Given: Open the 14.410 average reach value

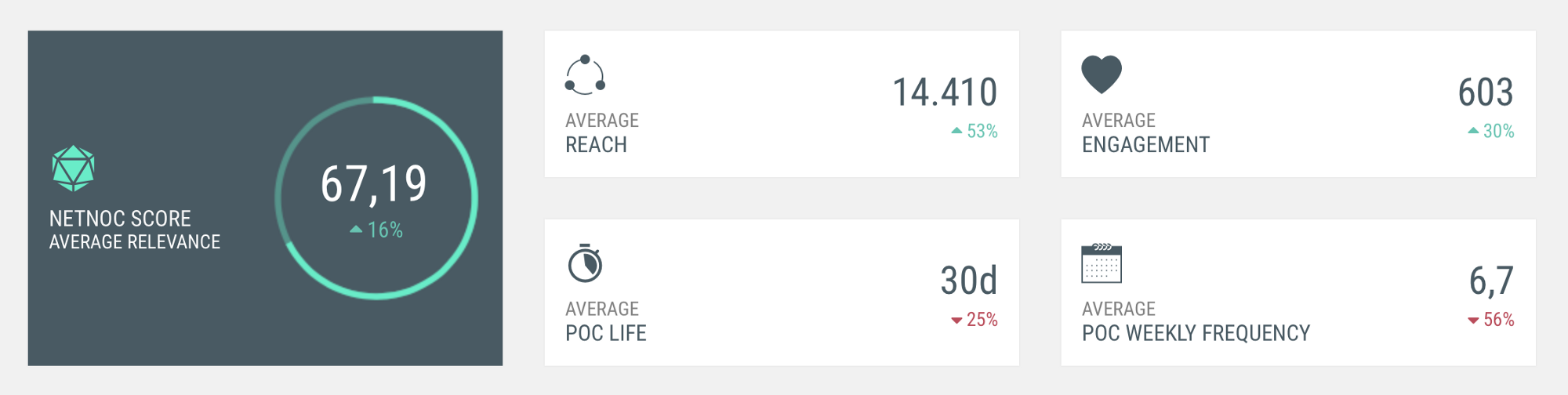Looking at the screenshot, I should [945, 92].
